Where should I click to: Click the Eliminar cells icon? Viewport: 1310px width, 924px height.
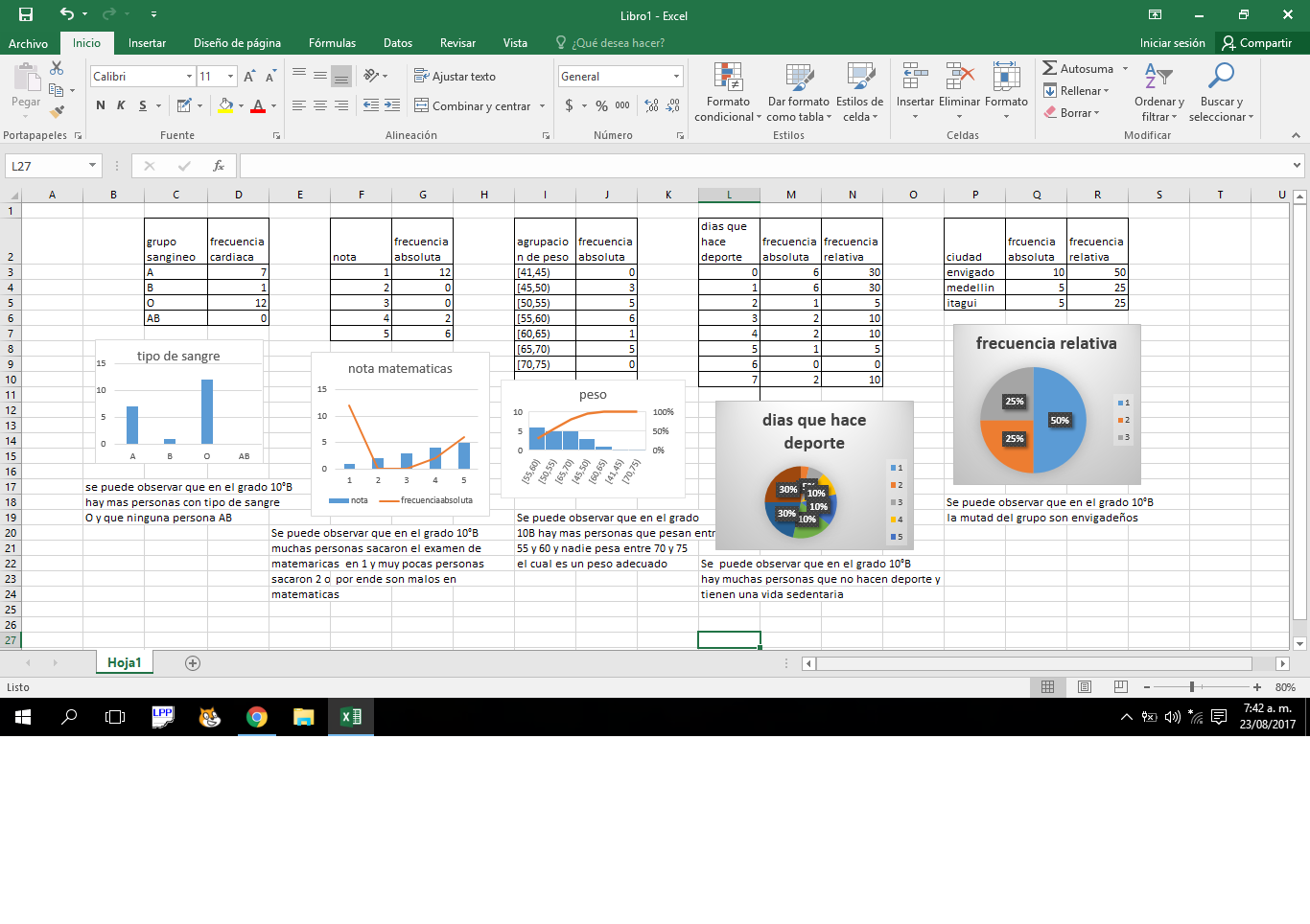(957, 93)
